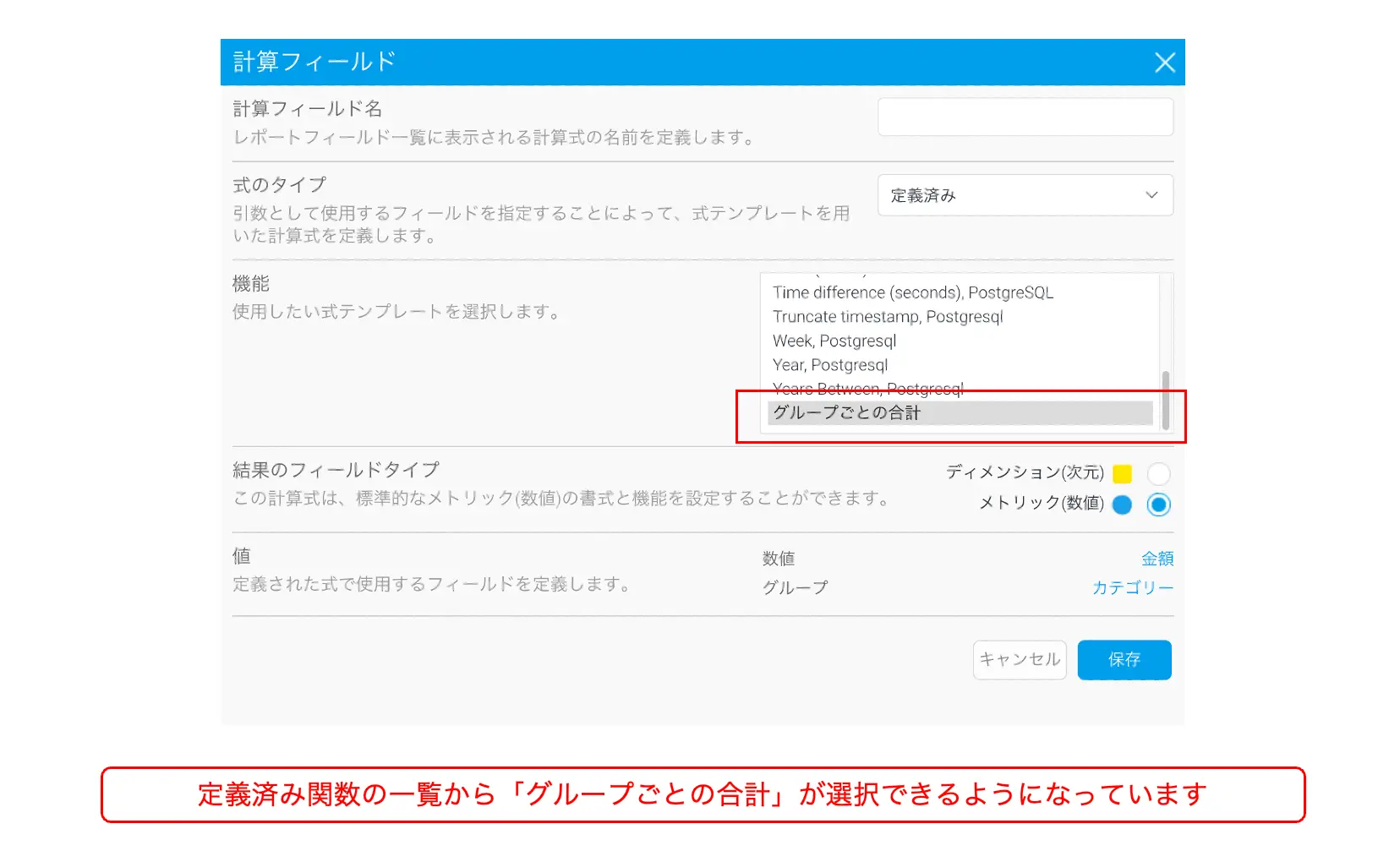Open the カテゴリー link for グループ
The image size is (1400, 862).
point(1132,587)
